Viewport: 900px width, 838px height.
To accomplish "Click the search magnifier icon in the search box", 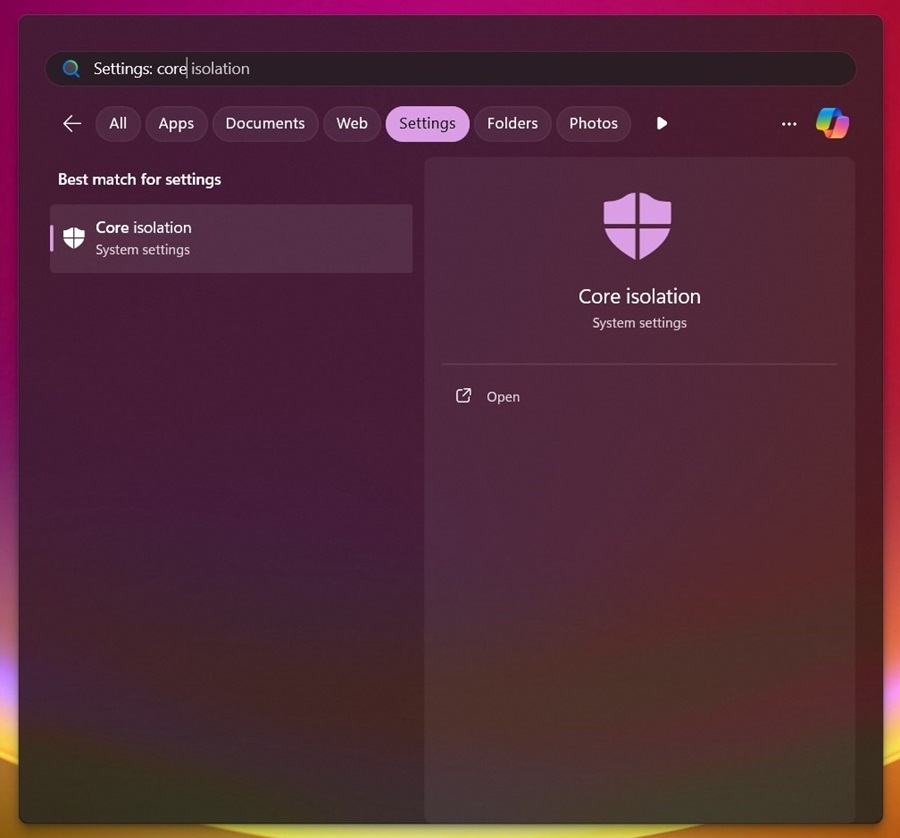I will pyautogui.click(x=71, y=68).
